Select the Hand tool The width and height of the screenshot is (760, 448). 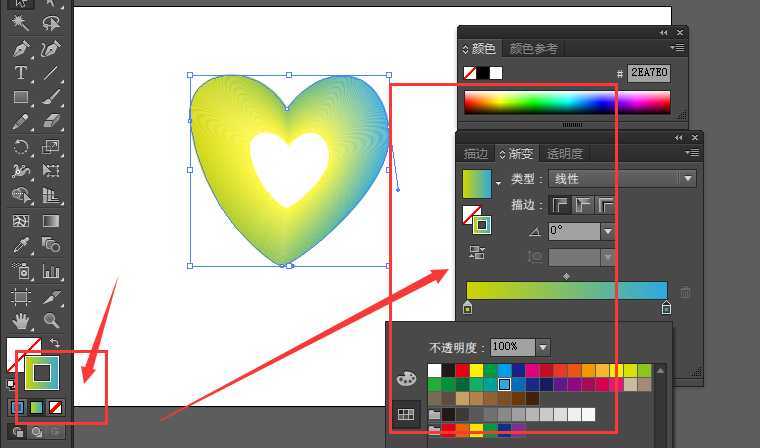pyautogui.click(x=20, y=320)
